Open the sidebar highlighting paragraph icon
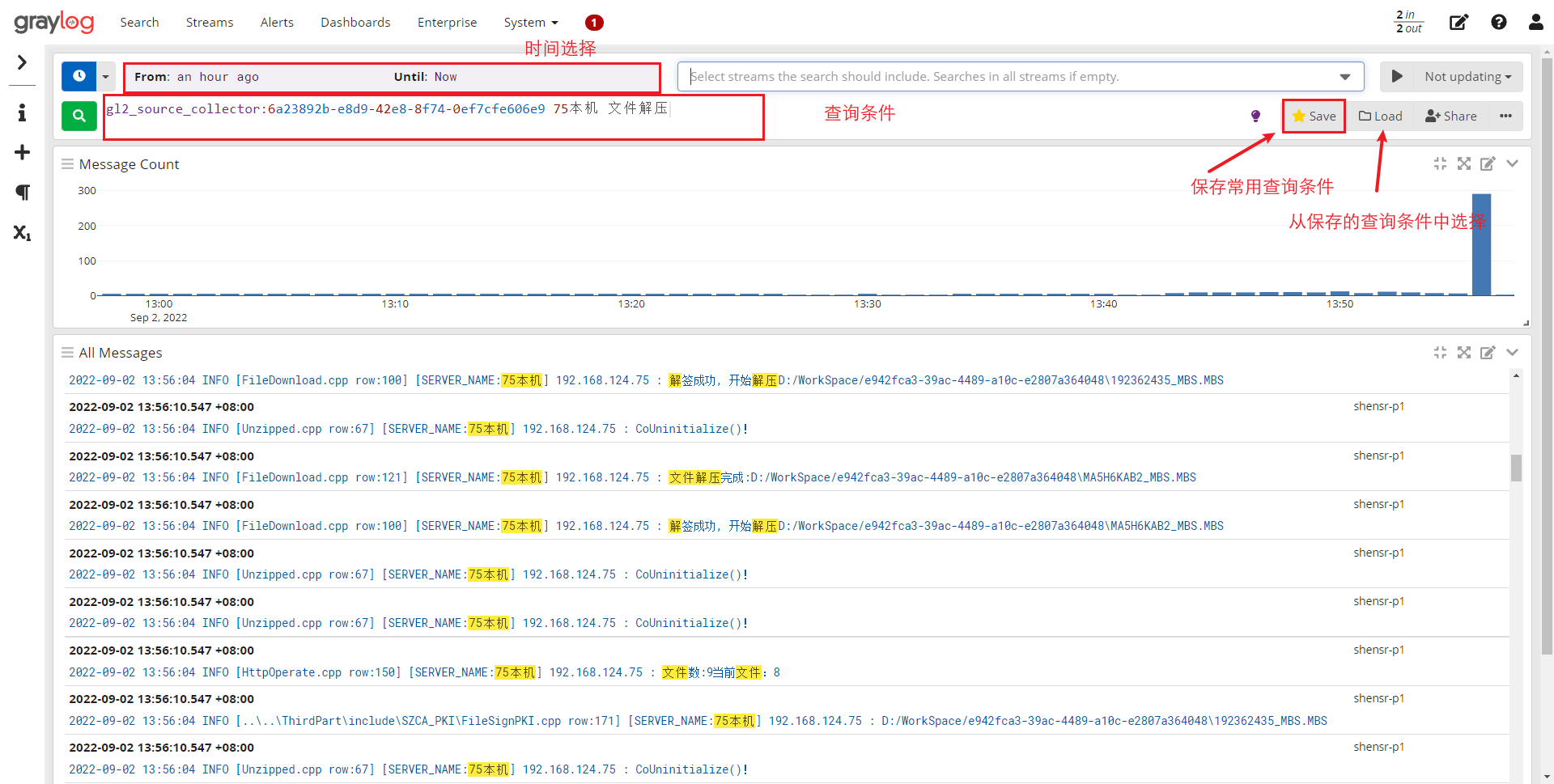1554x784 pixels. (22, 192)
